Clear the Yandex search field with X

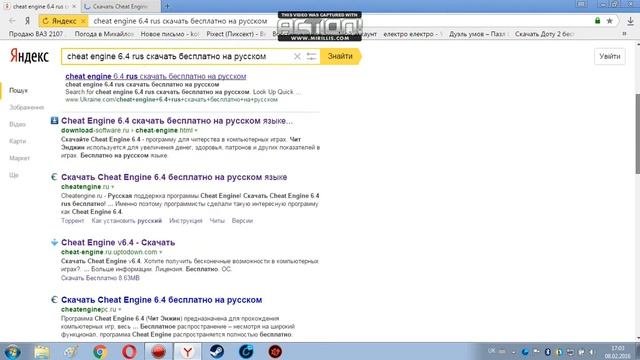pyautogui.click(x=297, y=56)
